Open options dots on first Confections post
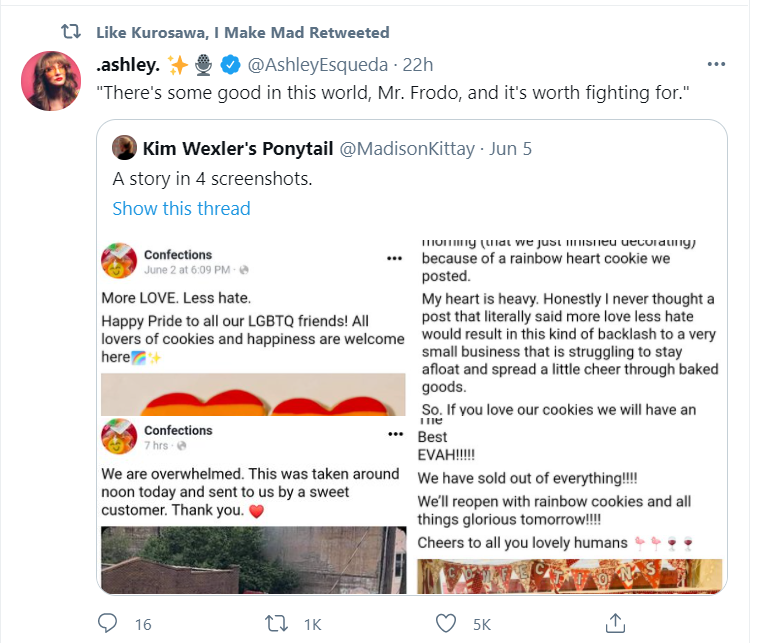 394,259
